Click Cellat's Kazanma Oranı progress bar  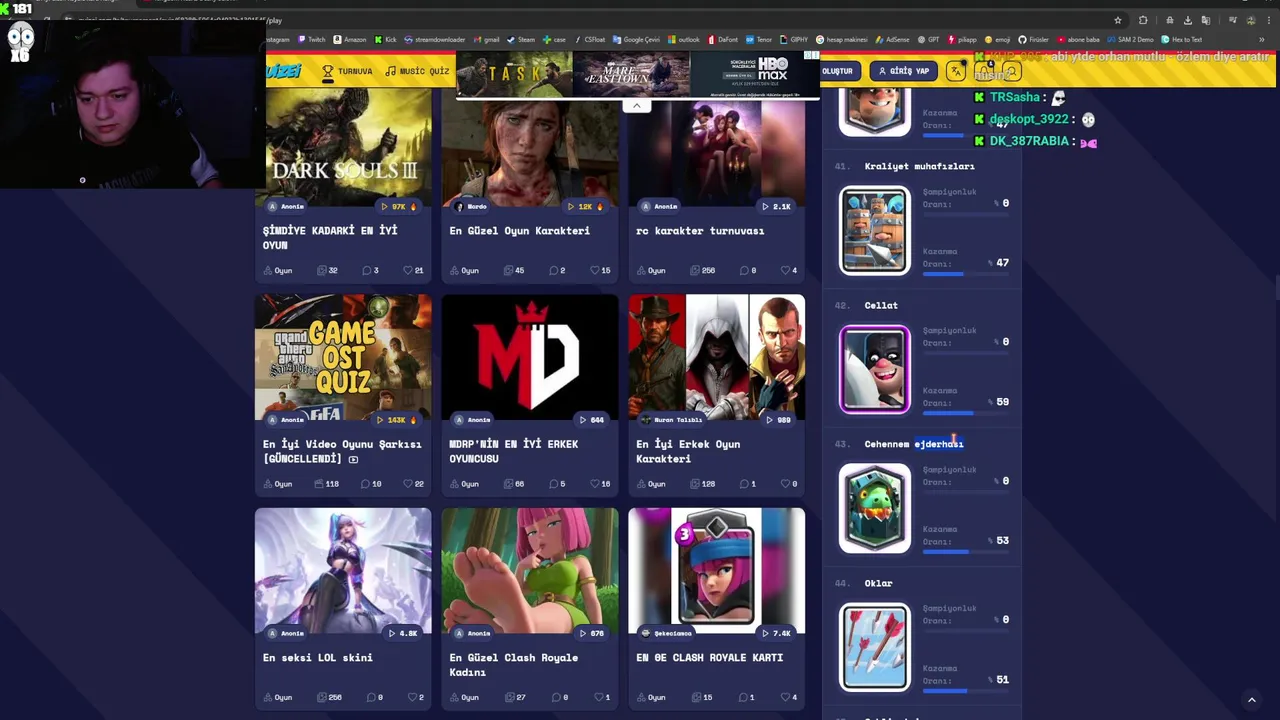pyautogui.click(x=965, y=412)
